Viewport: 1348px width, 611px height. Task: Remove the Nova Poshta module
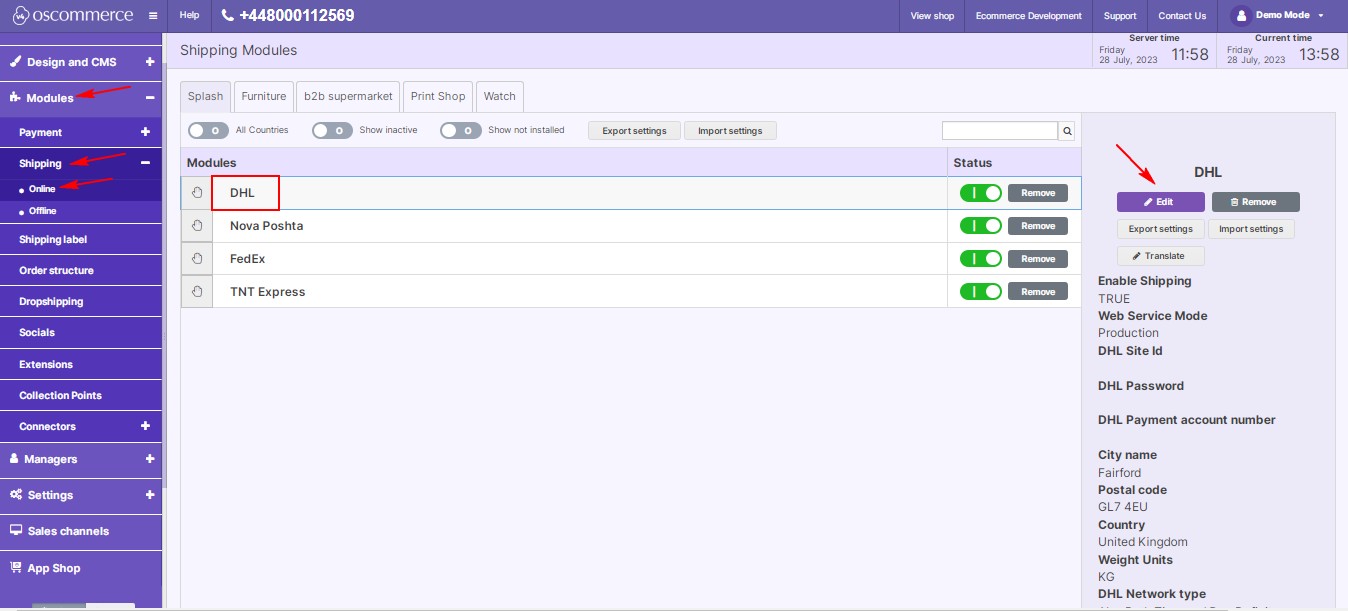tap(1038, 226)
